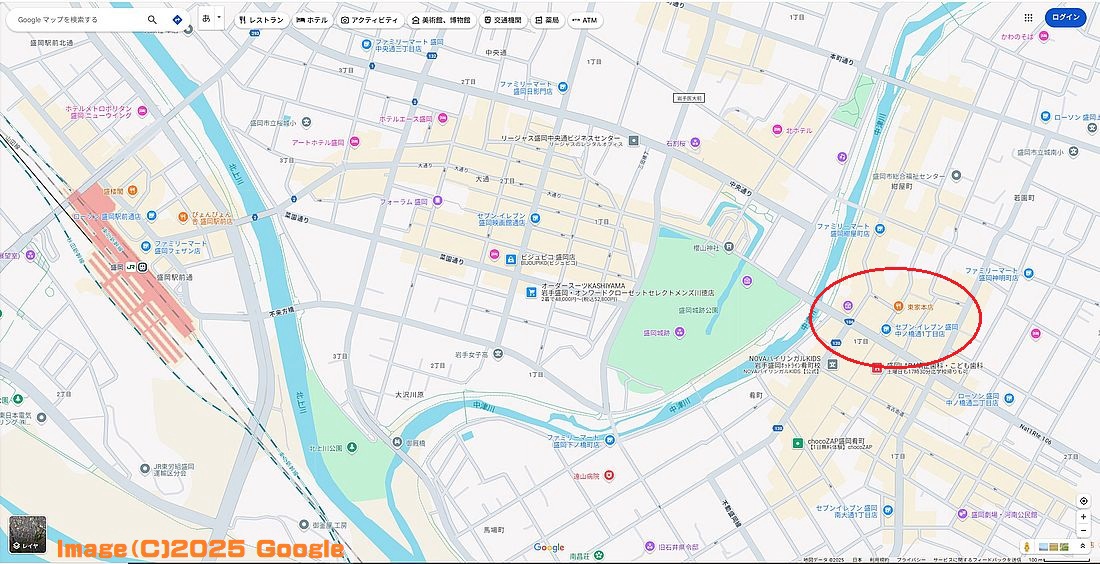Filter map by ホテル chip
Image resolution: width=1100 pixels, height=564 pixels.
click(311, 20)
